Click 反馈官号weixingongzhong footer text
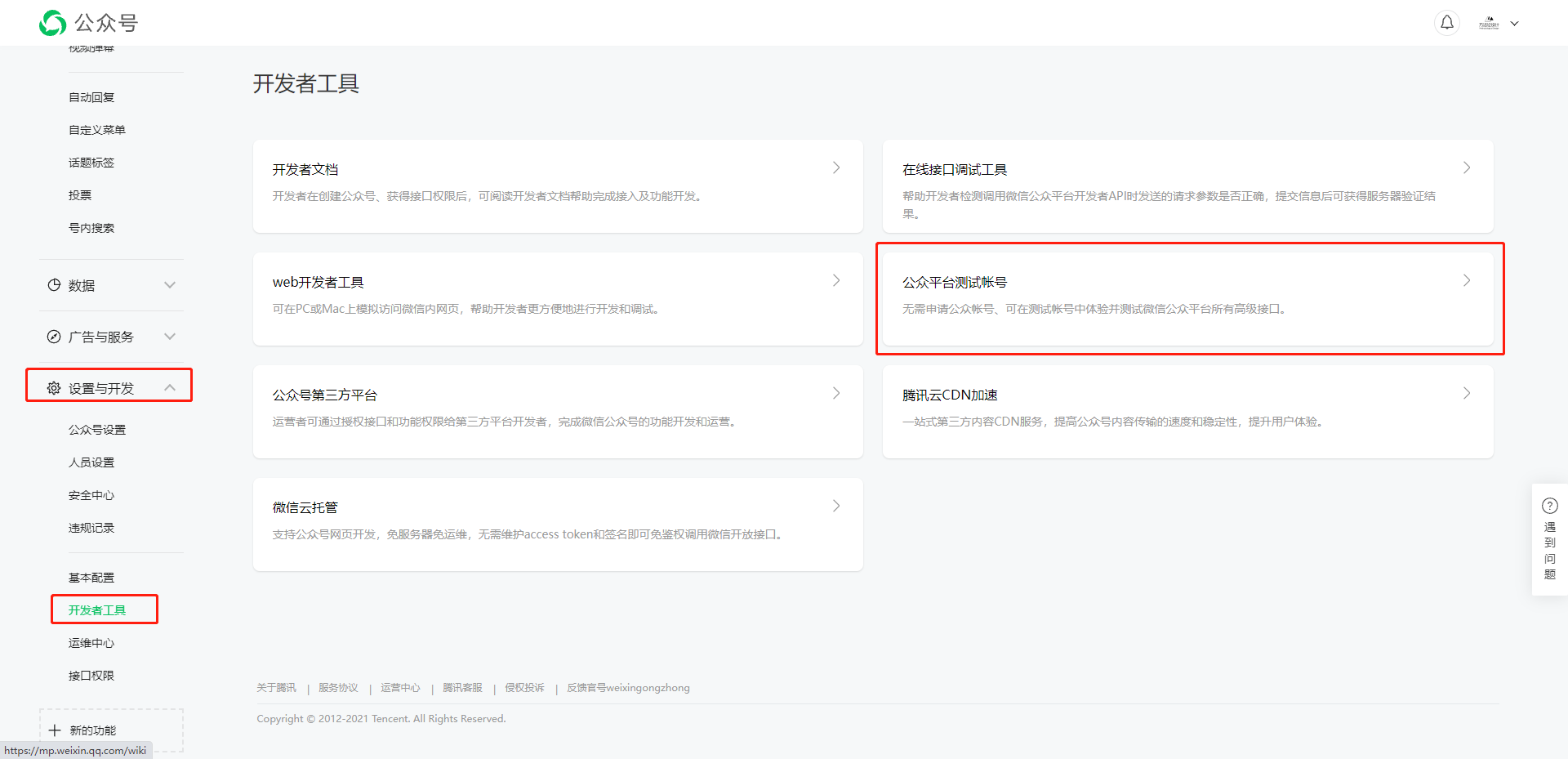 (x=628, y=688)
